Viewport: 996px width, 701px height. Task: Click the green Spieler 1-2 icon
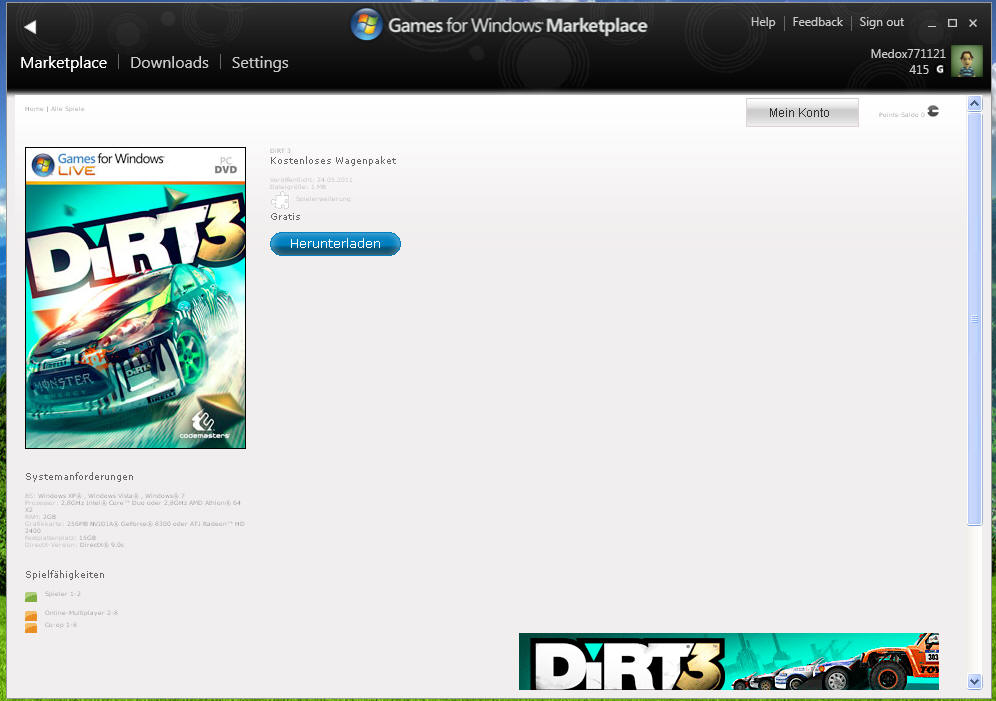click(31, 596)
